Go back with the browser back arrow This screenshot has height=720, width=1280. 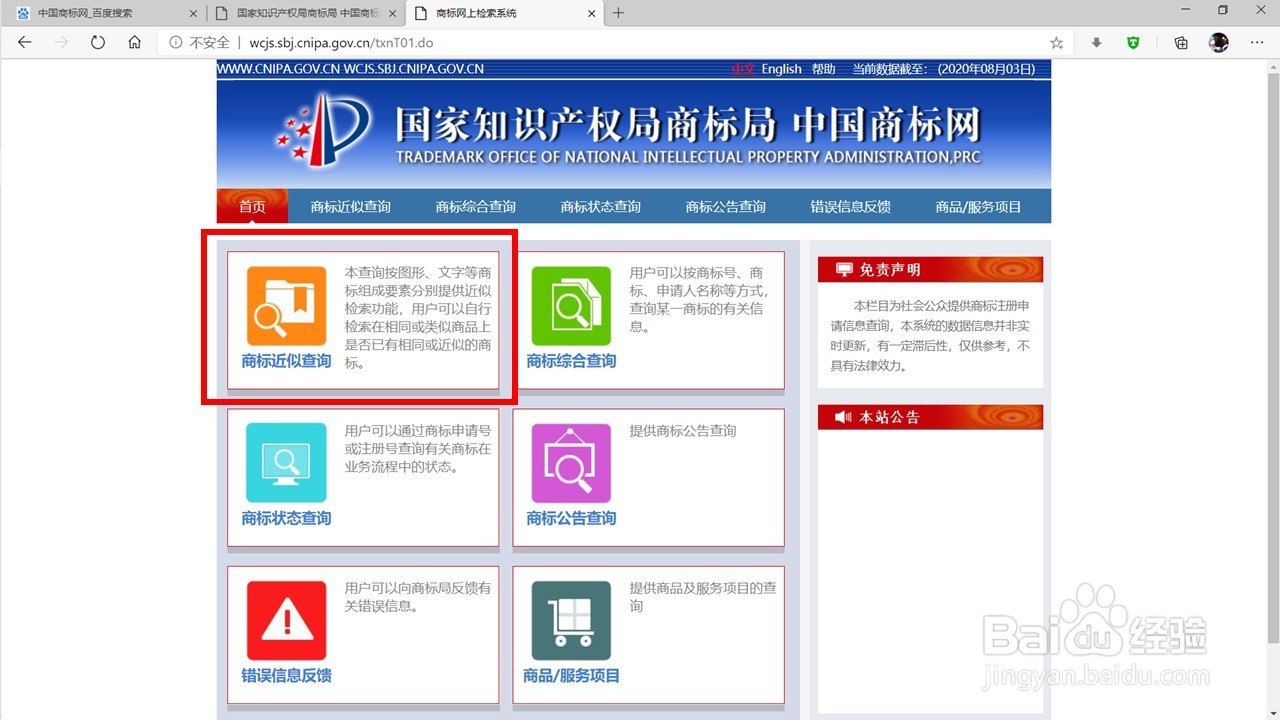pyautogui.click(x=25, y=43)
